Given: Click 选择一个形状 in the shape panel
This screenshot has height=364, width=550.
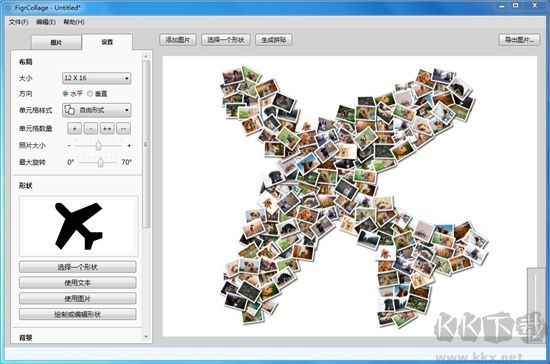Looking at the screenshot, I should (x=78, y=267).
